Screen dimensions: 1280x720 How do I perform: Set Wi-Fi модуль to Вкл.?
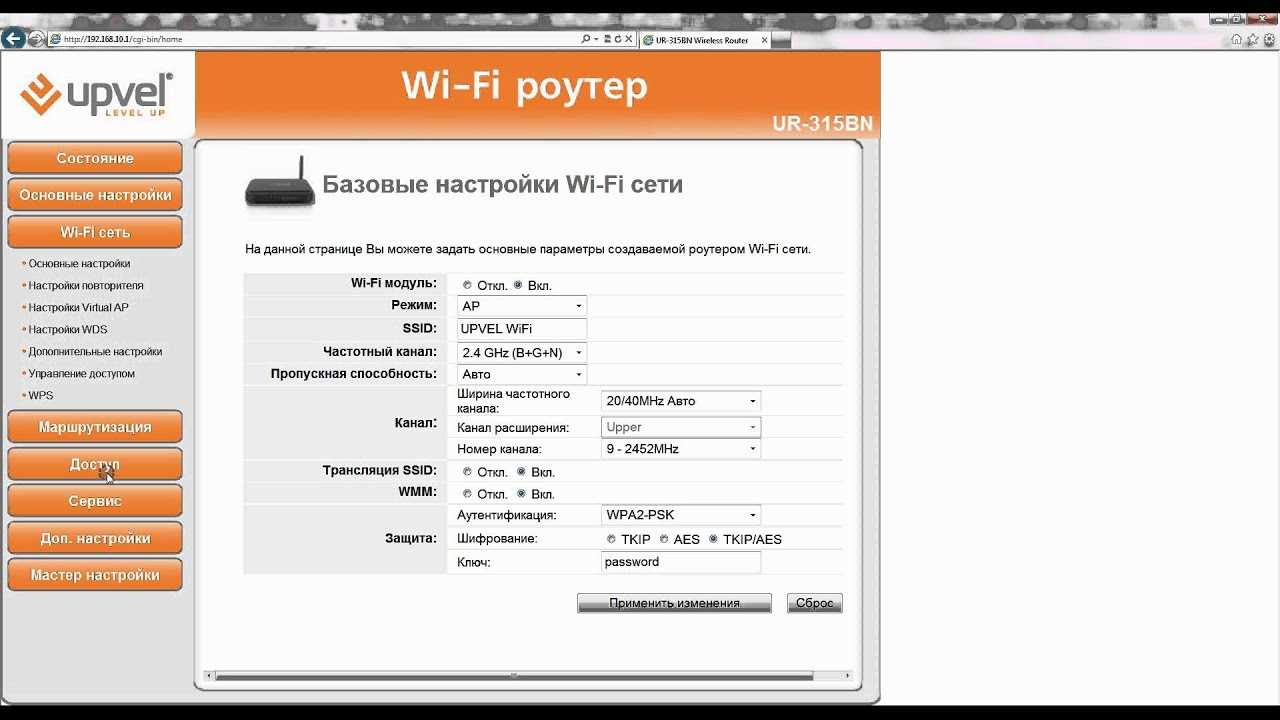[x=518, y=285]
